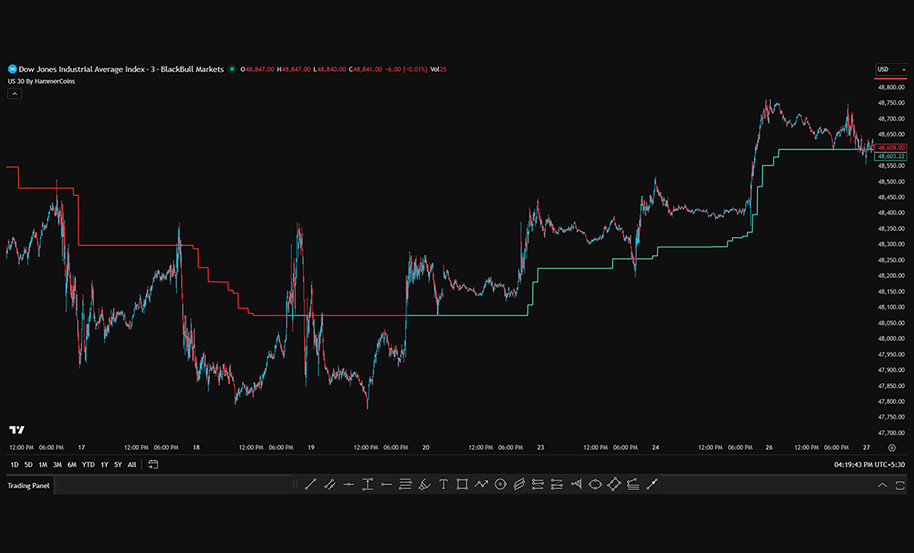
Task: Select the horizontal line drawing tool
Action: [348, 485]
